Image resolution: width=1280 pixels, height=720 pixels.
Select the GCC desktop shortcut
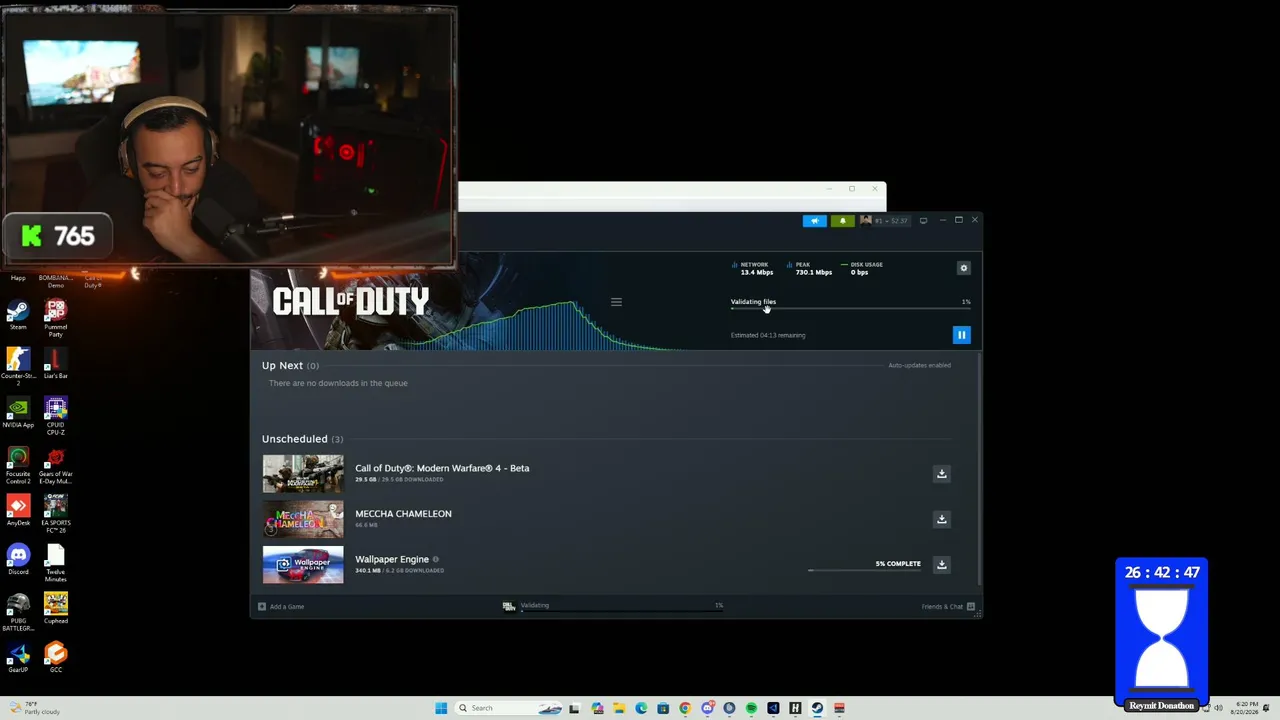(x=55, y=658)
